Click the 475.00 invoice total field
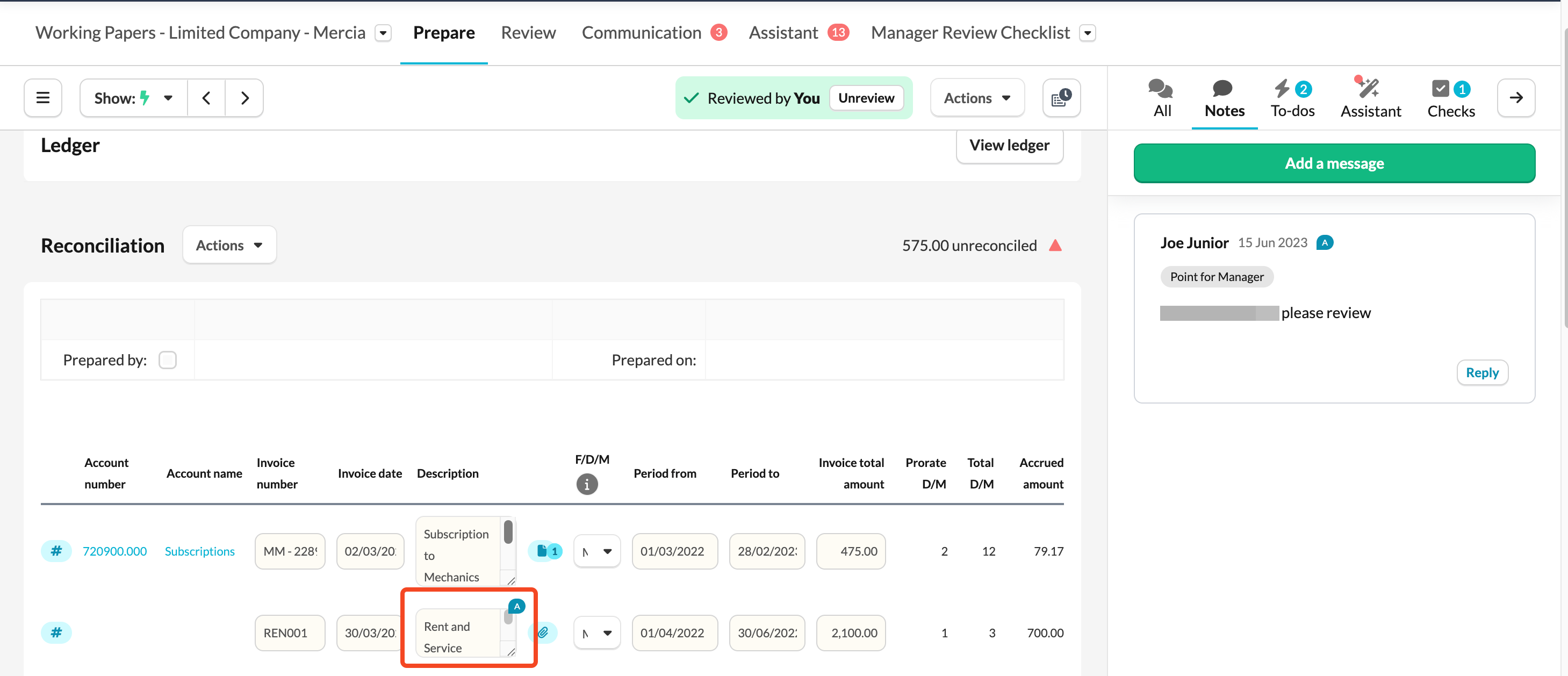 tap(850, 551)
